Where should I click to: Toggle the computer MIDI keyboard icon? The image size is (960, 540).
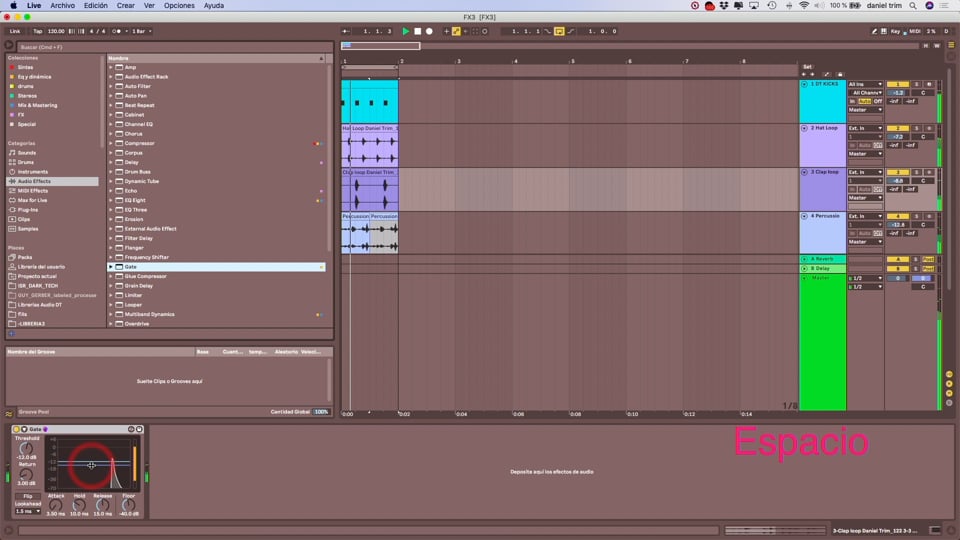[883, 31]
